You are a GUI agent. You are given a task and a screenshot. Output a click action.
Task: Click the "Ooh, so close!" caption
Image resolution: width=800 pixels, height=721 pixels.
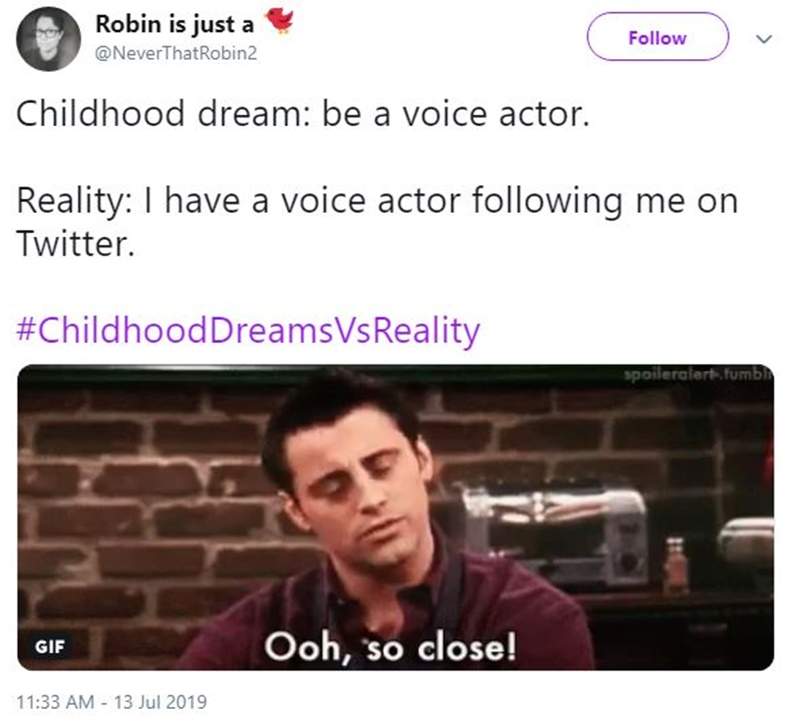390,646
